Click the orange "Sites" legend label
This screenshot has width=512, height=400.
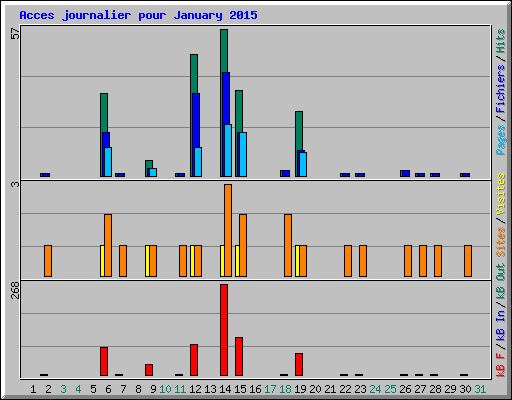click(500, 242)
